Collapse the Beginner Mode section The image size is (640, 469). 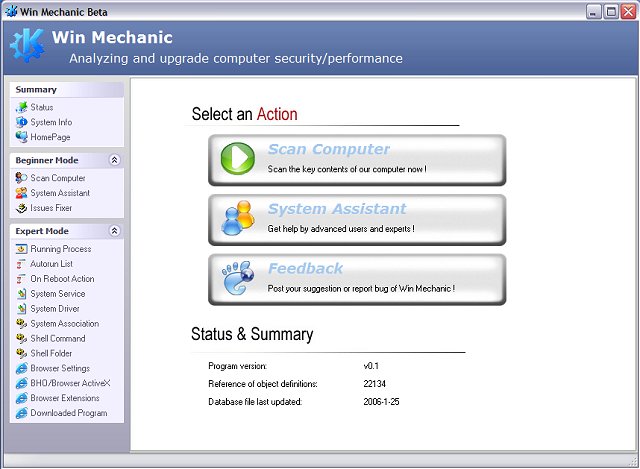(115, 160)
